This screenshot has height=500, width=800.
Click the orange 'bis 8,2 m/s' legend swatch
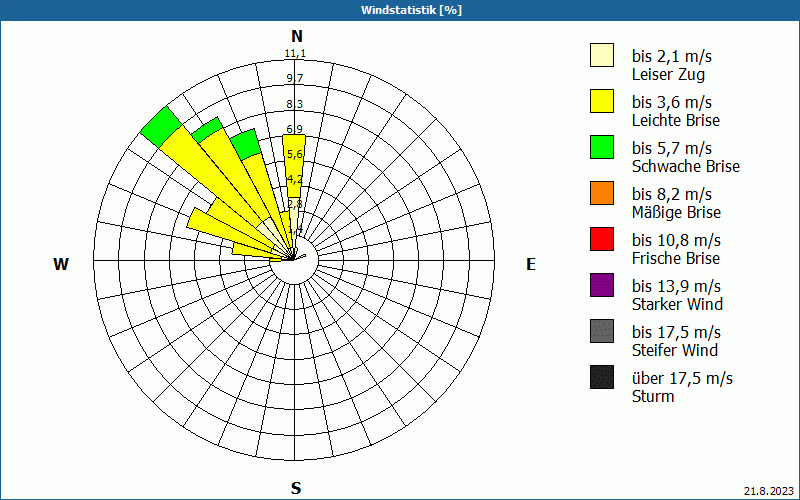602,193
